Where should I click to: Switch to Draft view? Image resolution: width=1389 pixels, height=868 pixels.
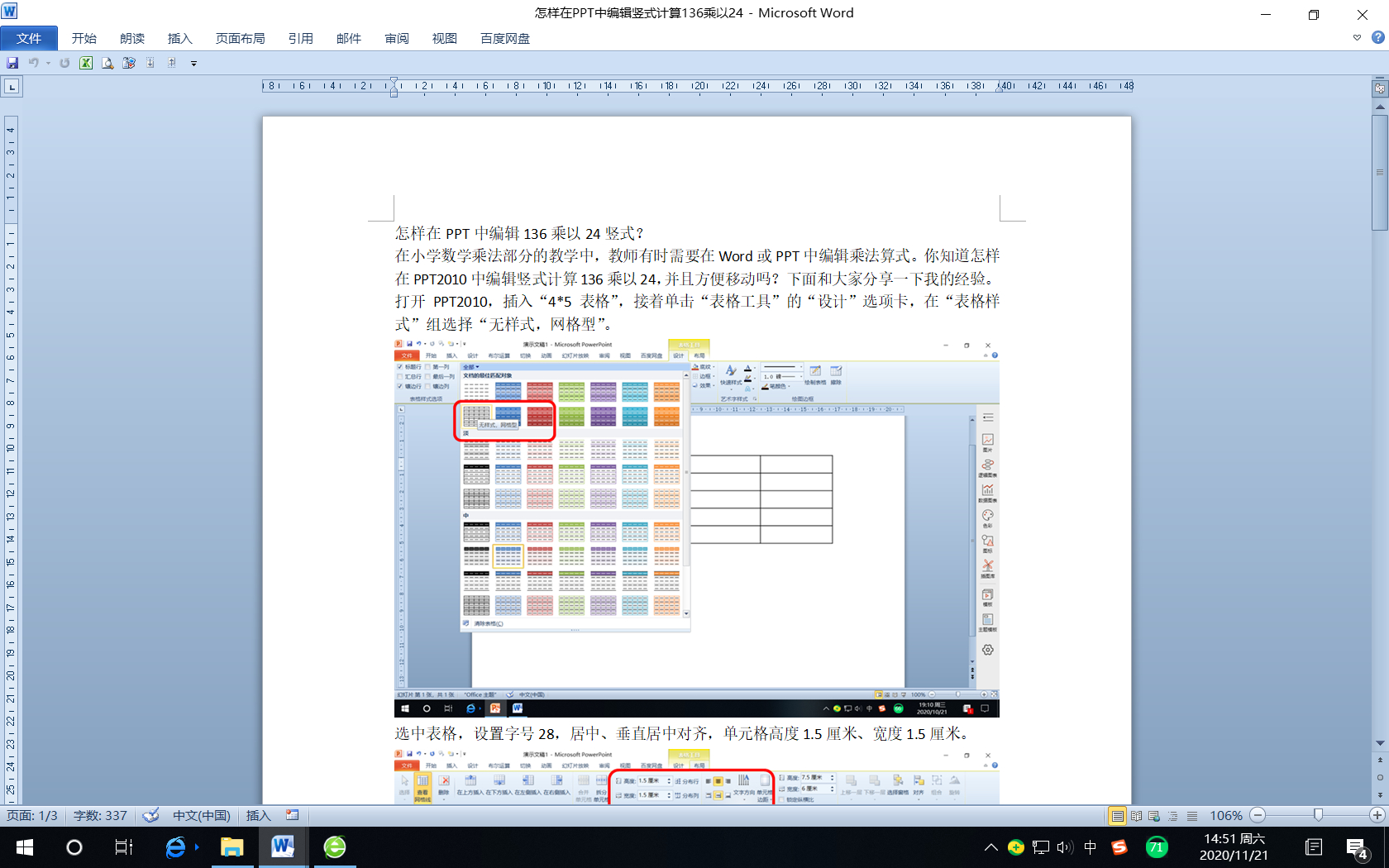1191,816
